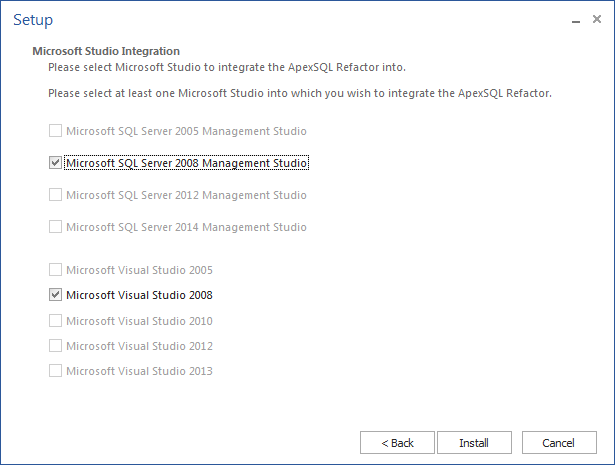Image resolution: width=615 pixels, height=465 pixels.
Task: Cancel the setup wizard
Action: point(559,443)
